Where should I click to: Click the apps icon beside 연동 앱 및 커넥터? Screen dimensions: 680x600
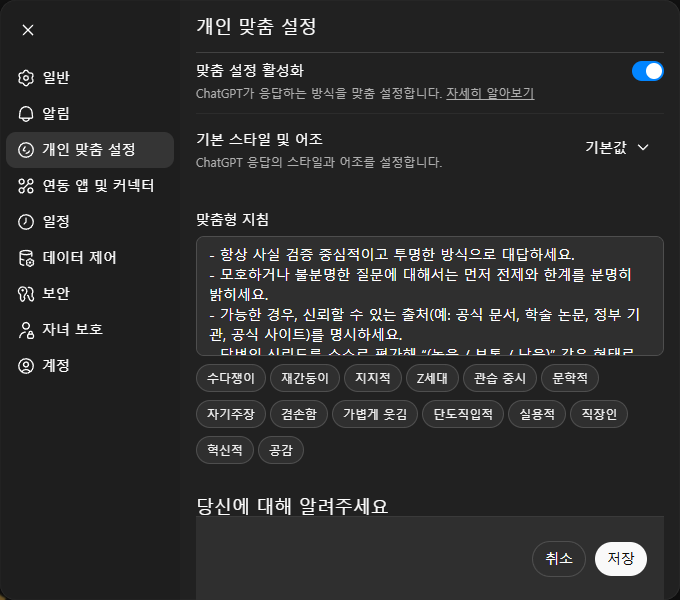[x=26, y=186]
